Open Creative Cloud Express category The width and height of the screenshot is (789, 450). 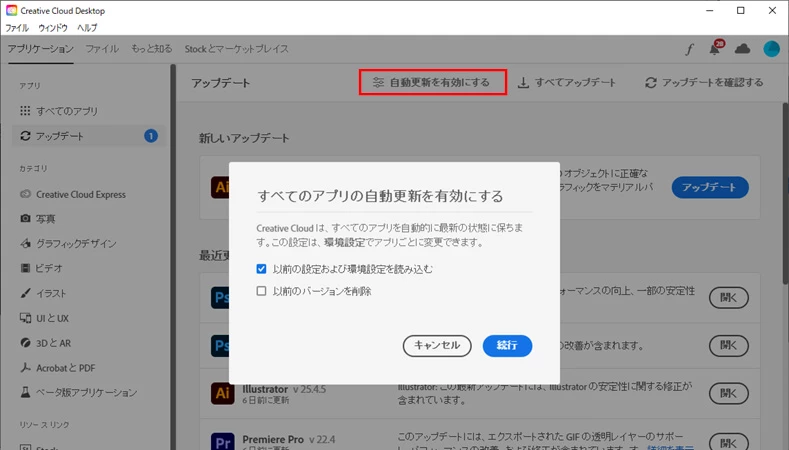[73, 194]
